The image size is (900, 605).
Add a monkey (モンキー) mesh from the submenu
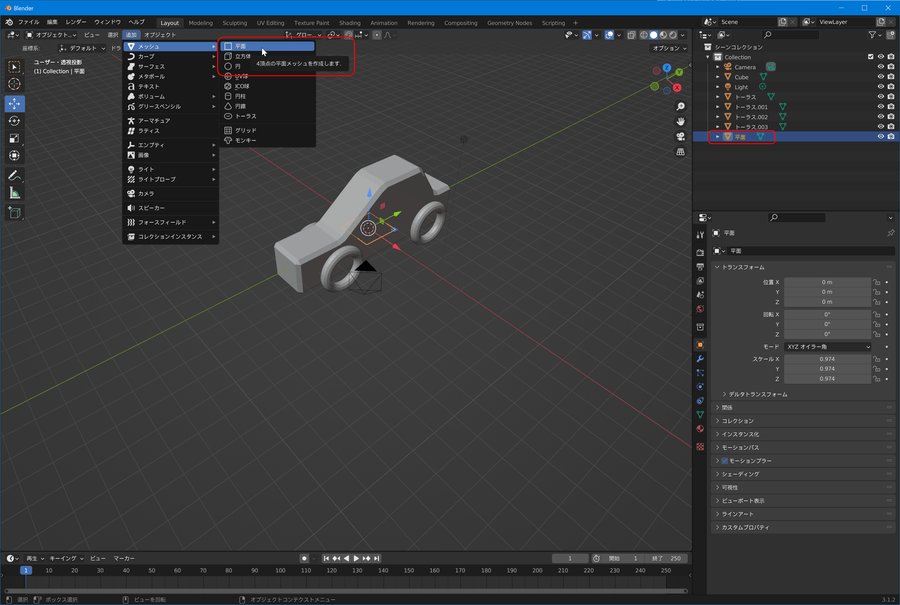coord(245,140)
